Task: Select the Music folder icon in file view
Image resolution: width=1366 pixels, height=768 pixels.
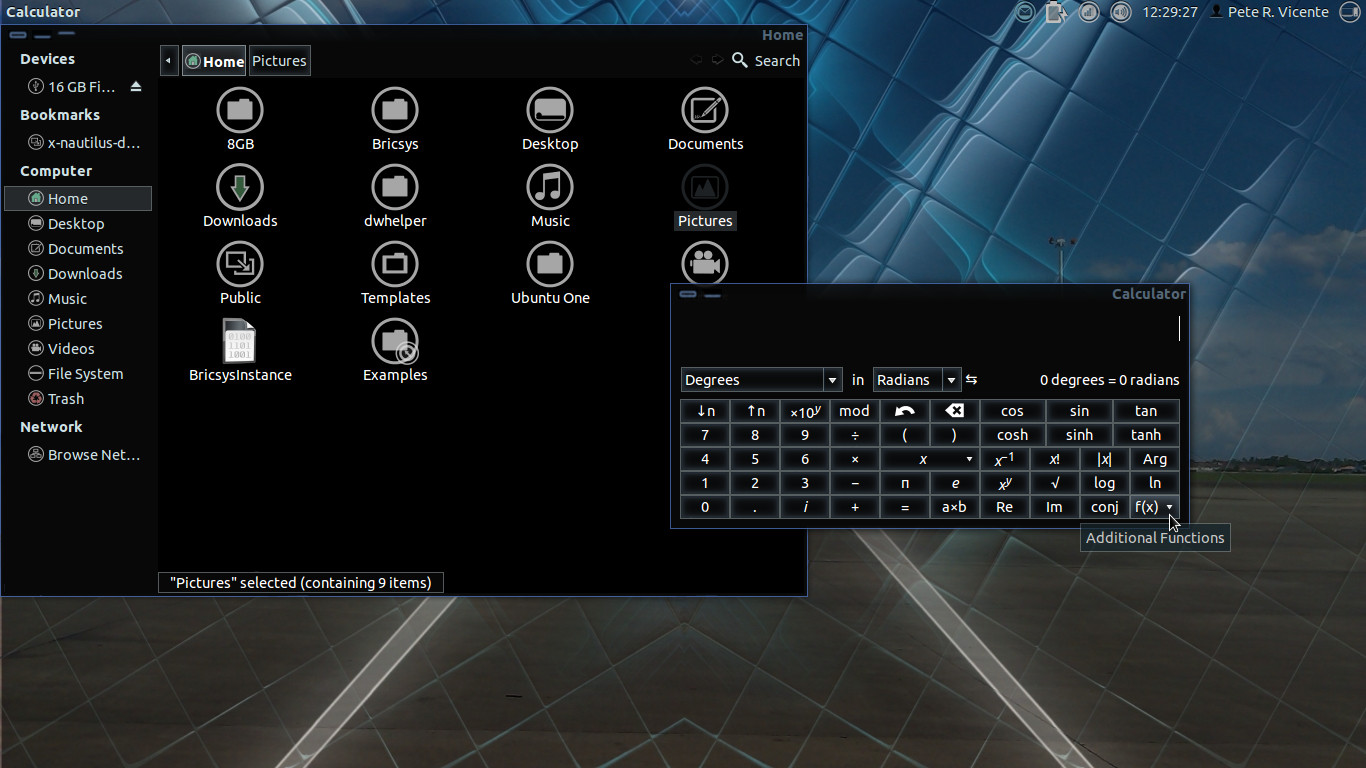Action: [550, 187]
